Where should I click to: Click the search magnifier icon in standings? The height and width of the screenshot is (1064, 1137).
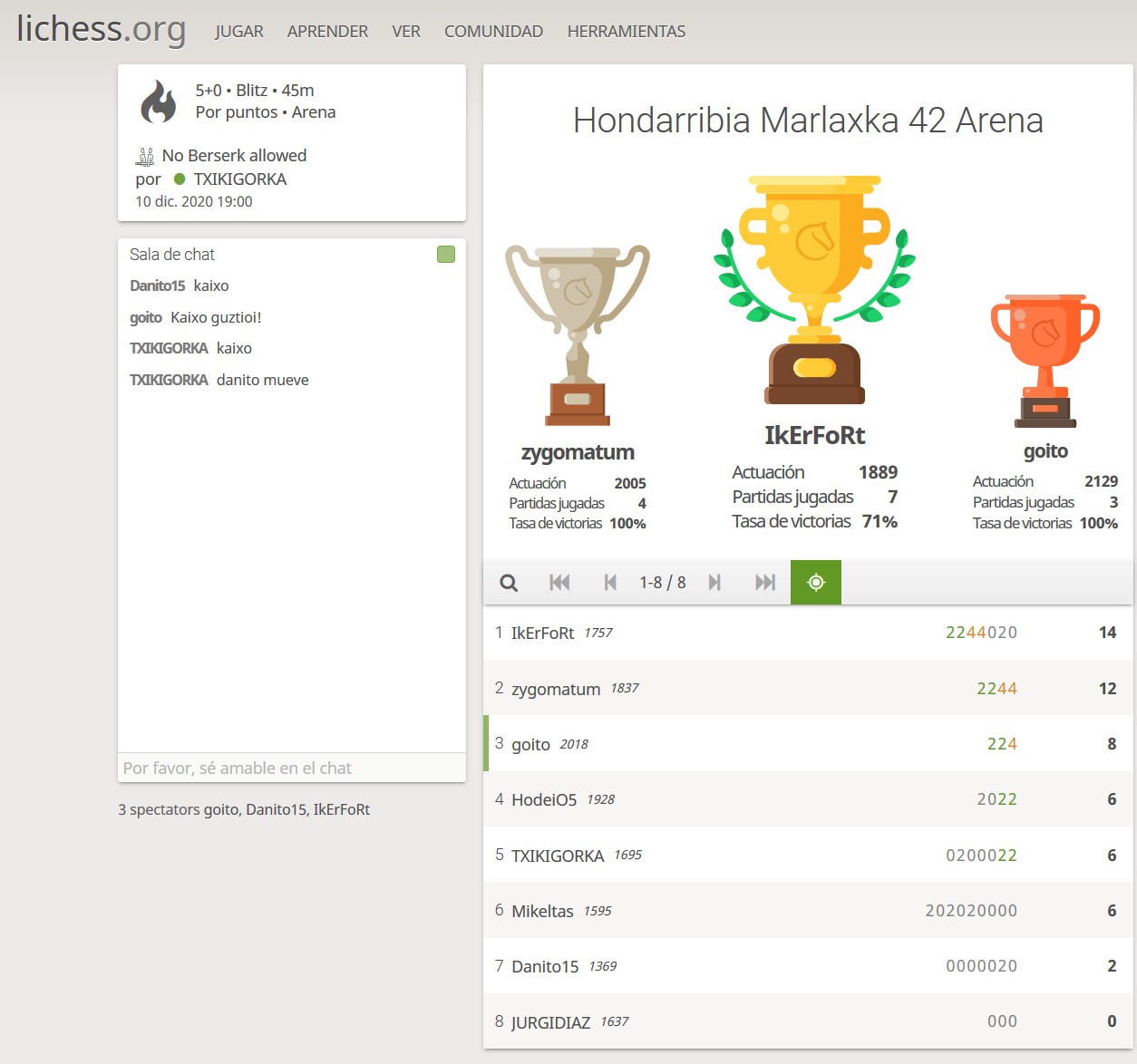coord(509,583)
